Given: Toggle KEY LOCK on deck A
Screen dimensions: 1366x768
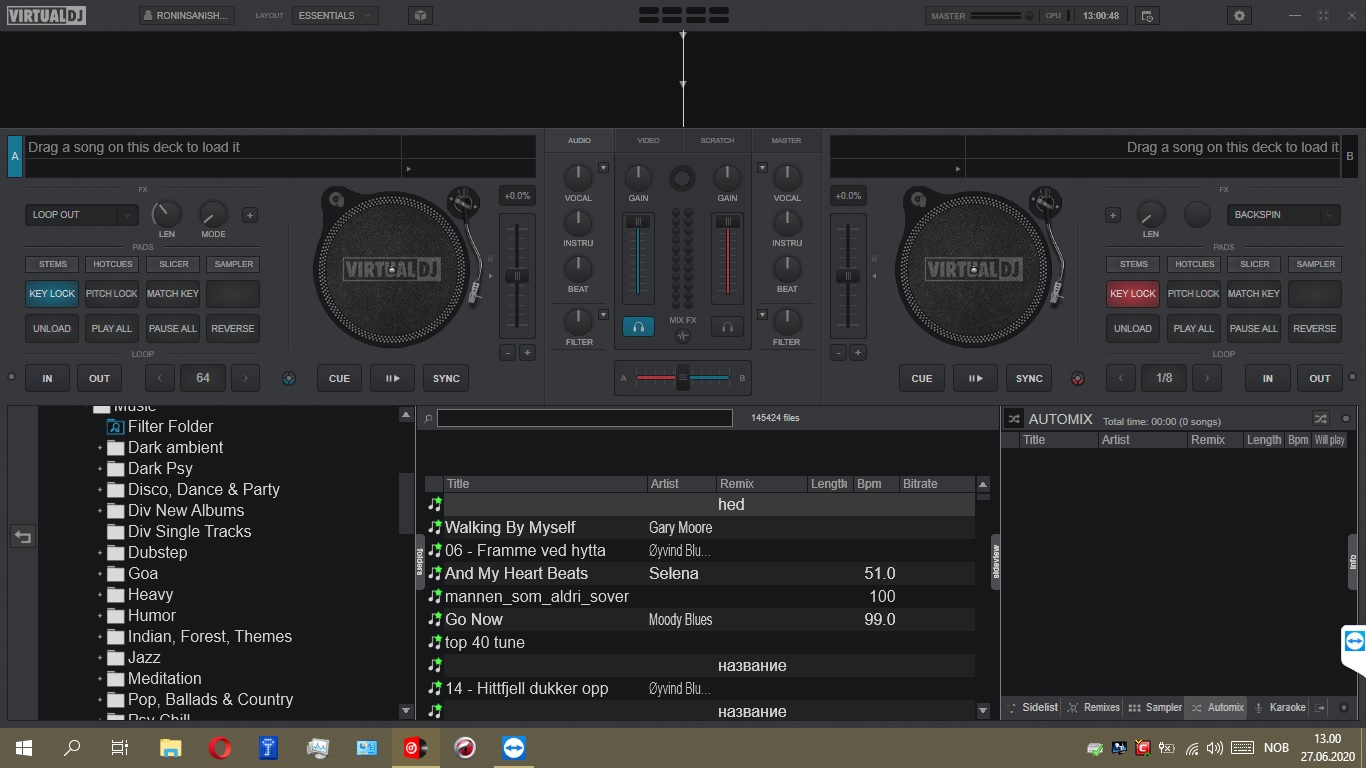Looking at the screenshot, I should (x=52, y=294).
